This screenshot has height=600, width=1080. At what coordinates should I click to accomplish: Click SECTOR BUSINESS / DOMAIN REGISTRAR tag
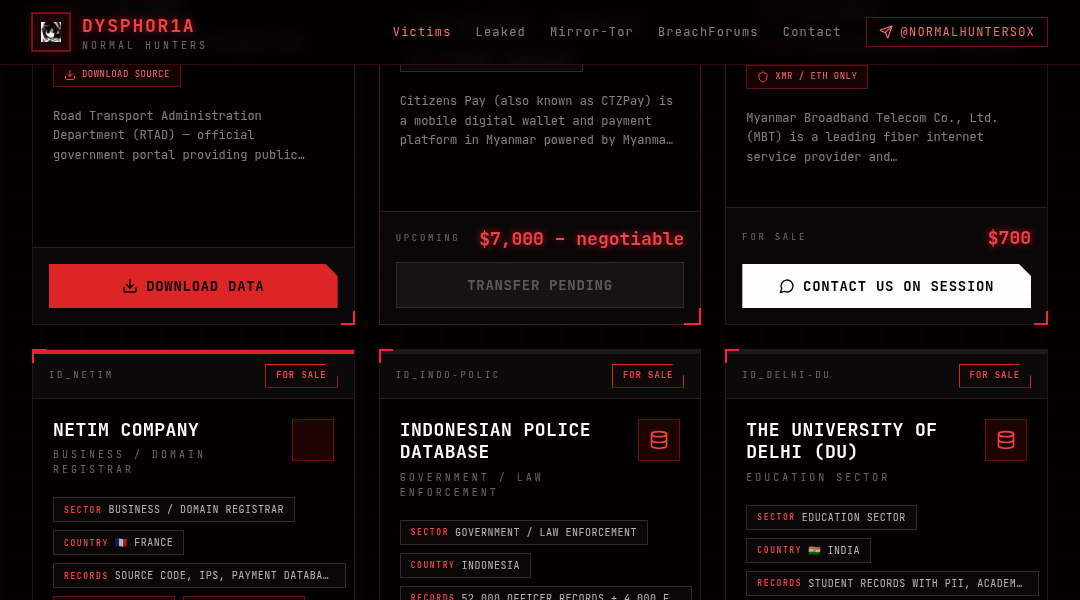click(x=174, y=510)
